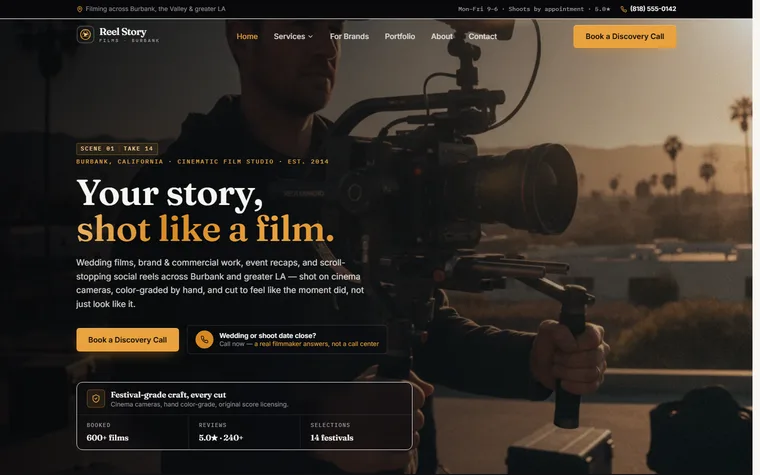
Task: Click the shield icon next to Festival-grade craft
Action: click(96, 399)
